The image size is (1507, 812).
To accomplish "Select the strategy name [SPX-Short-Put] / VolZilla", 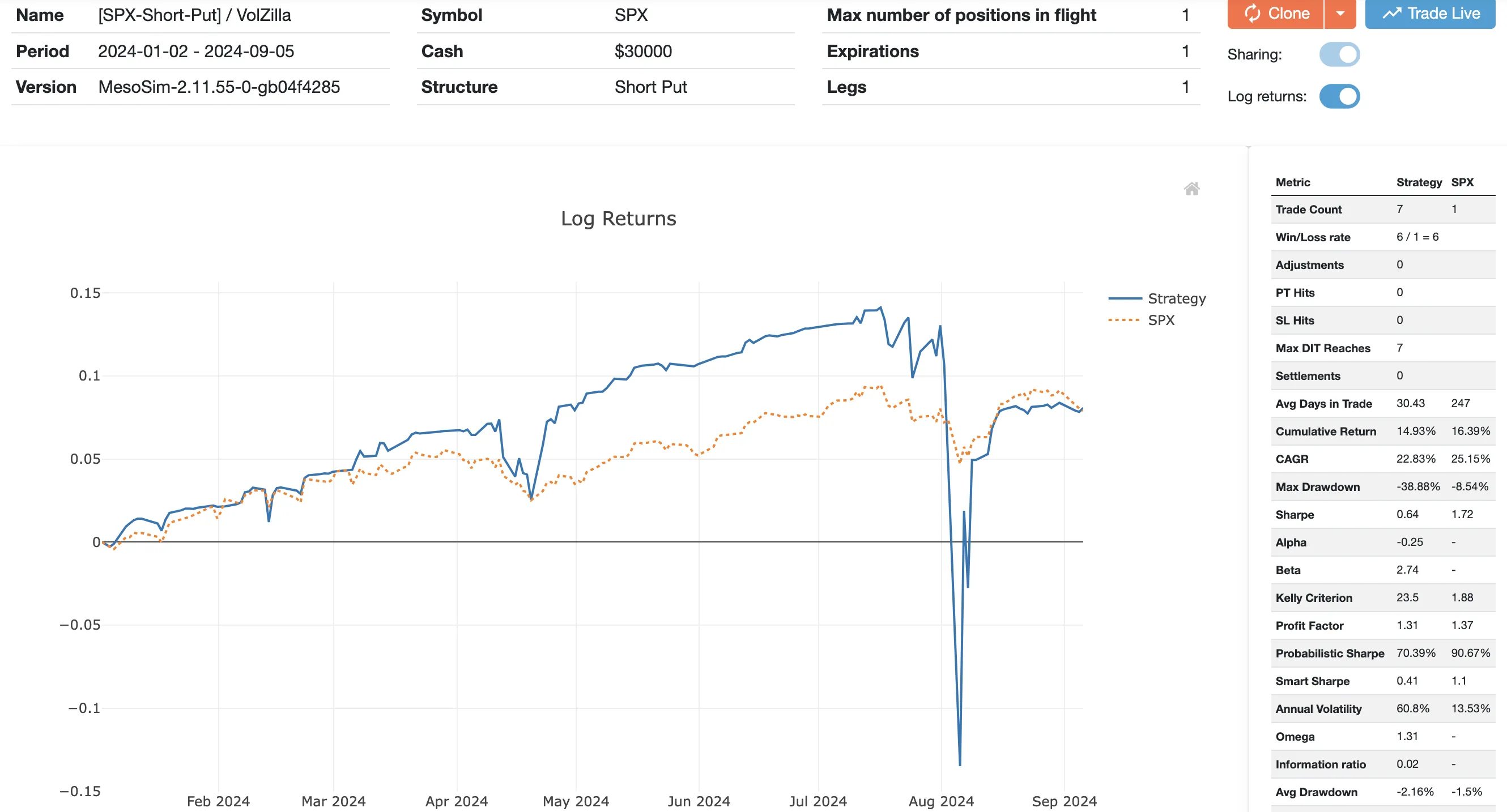I will 195,15.
